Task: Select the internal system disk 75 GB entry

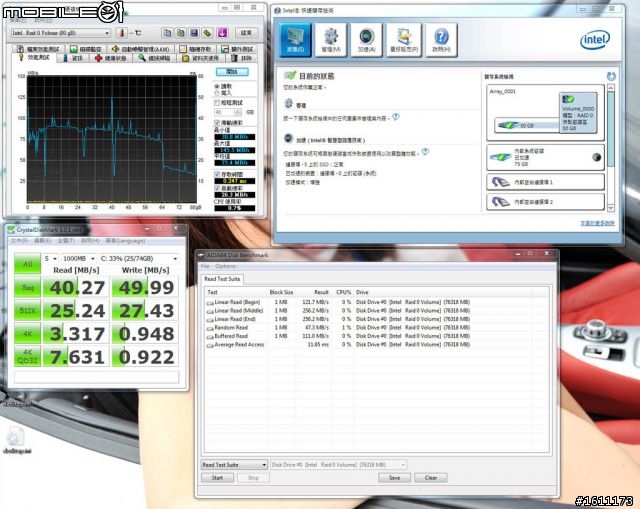Action: pos(545,157)
